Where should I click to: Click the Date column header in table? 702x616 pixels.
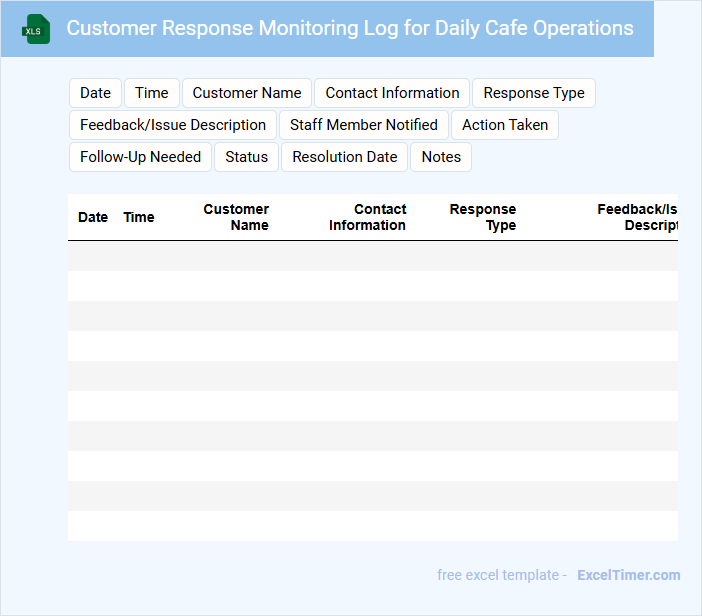[93, 217]
